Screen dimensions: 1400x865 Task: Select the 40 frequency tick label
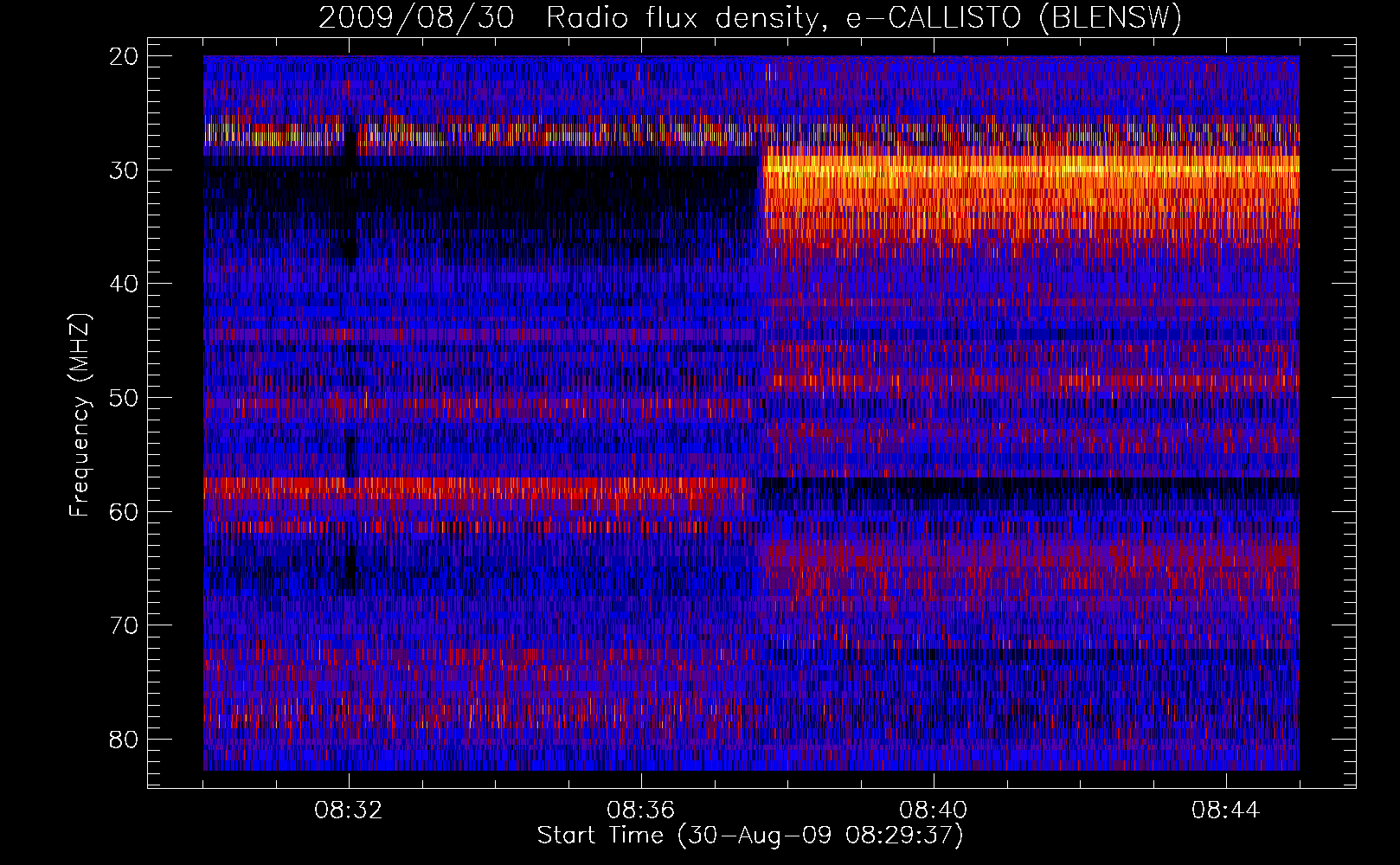(125, 284)
